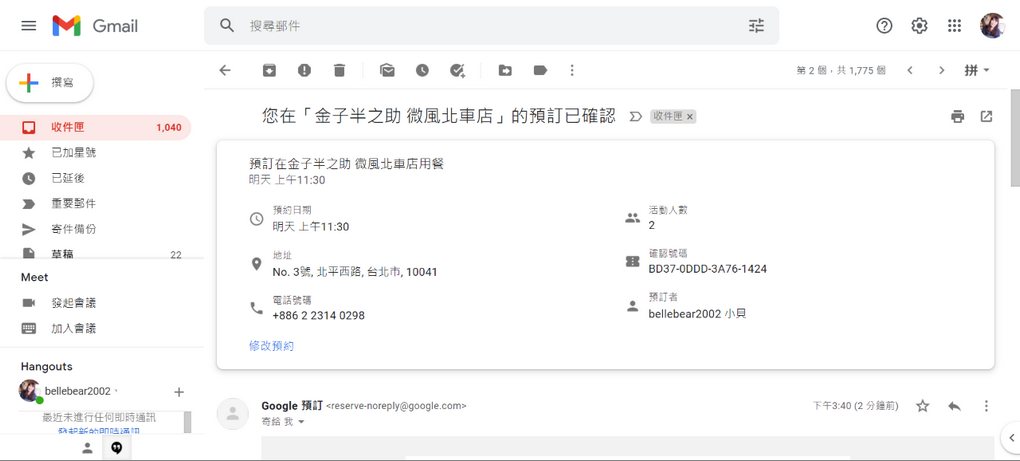Image resolution: width=1020 pixels, height=461 pixels.
Task: Add email to Tasks
Action: pos(458,70)
